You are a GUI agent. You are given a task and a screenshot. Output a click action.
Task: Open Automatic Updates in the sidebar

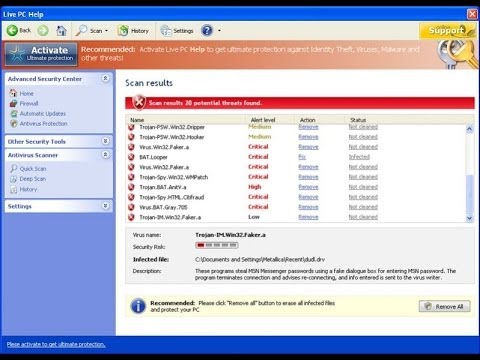point(43,113)
